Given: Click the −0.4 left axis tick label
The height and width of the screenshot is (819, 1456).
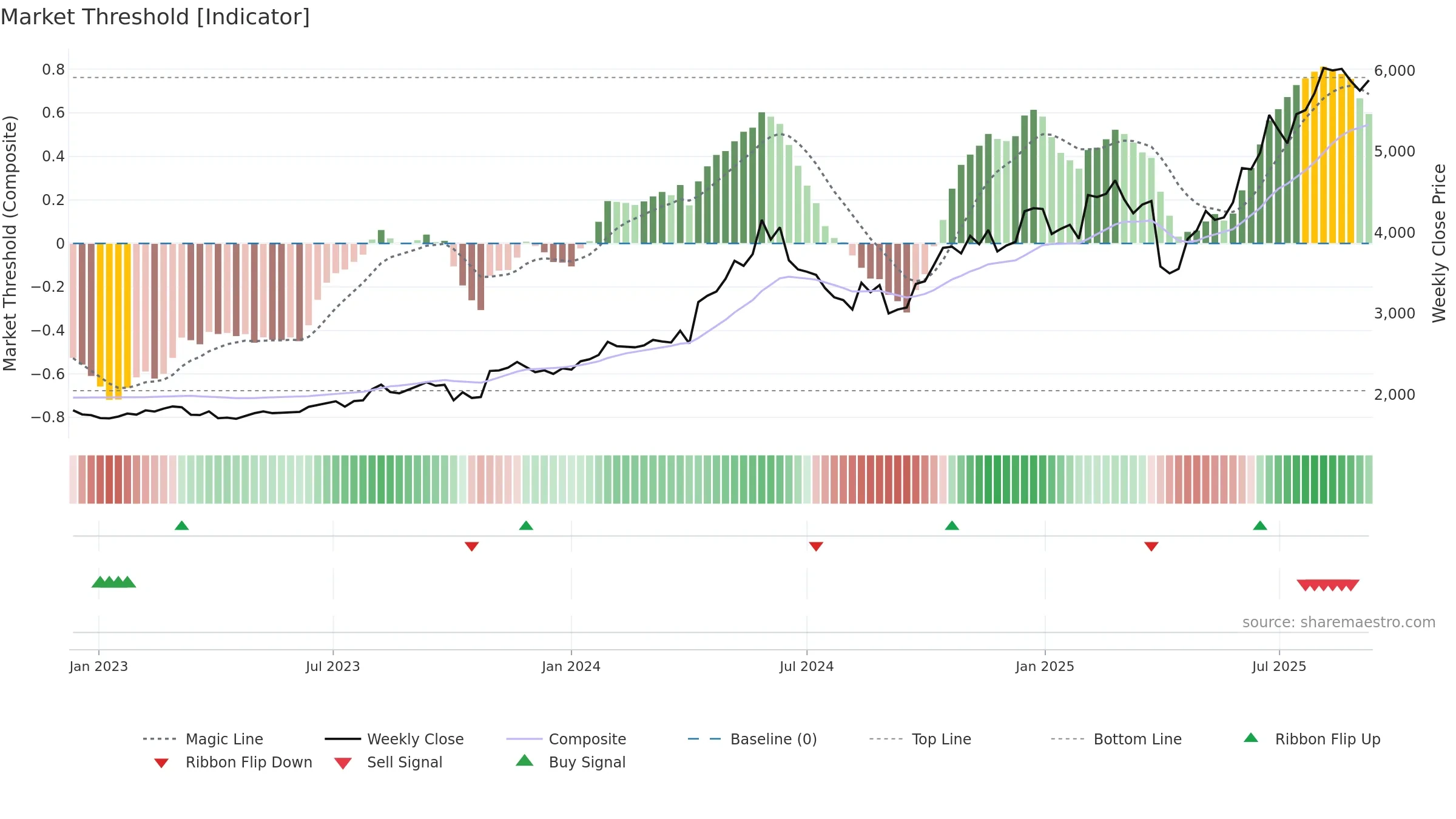Looking at the screenshot, I should click(x=48, y=331).
